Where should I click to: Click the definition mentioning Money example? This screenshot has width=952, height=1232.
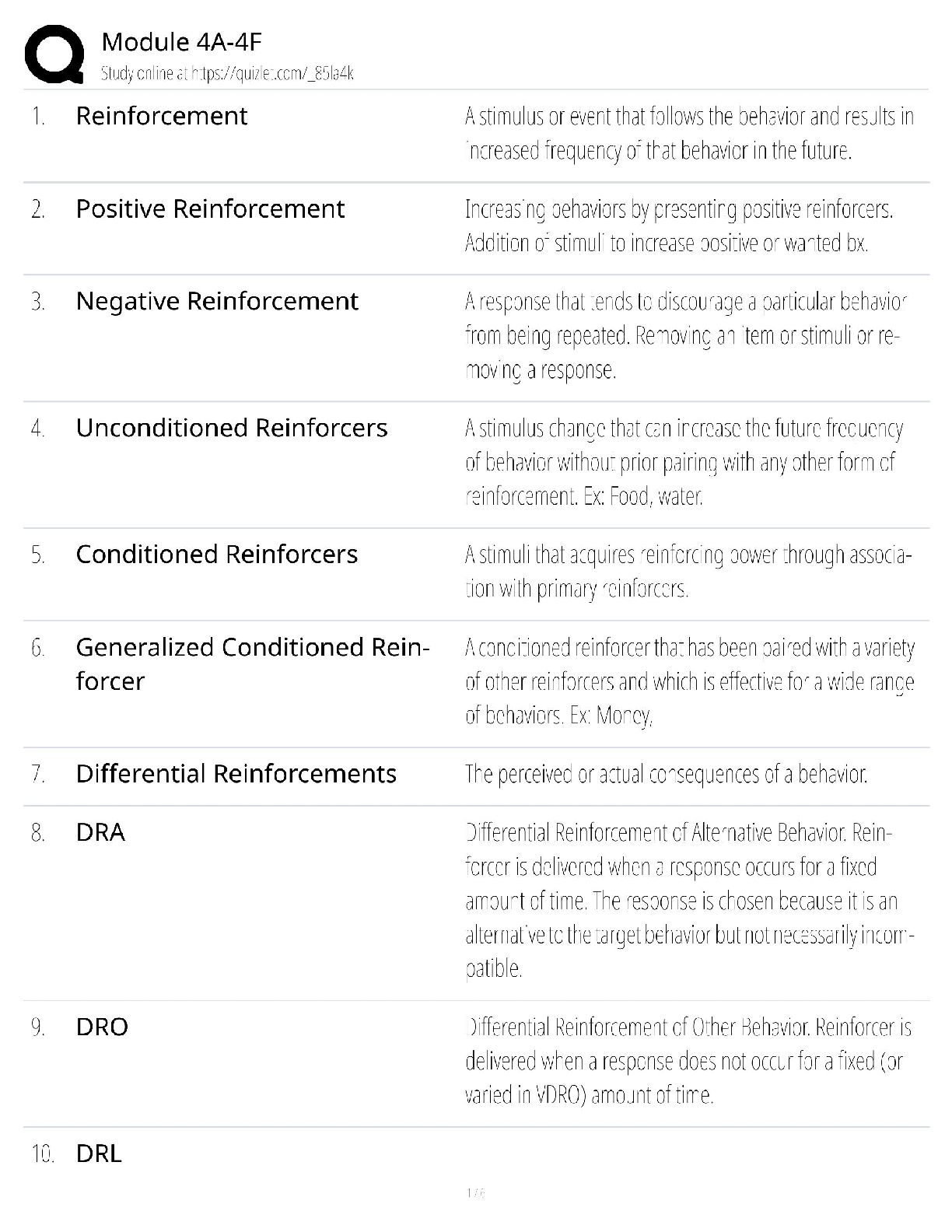(x=689, y=681)
